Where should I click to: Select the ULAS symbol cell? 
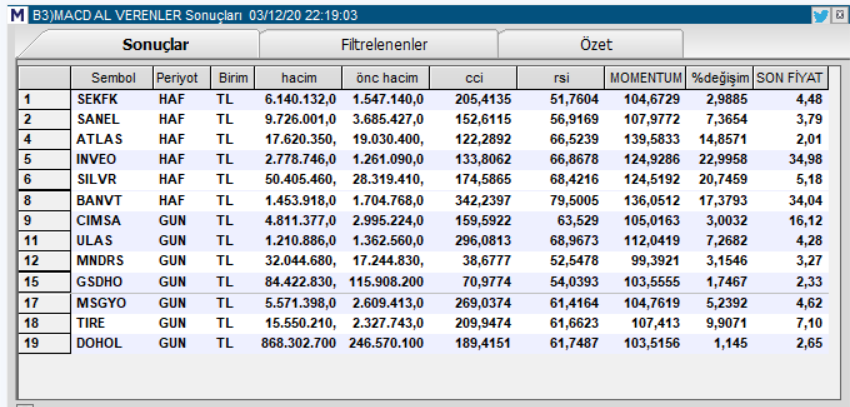[x=95, y=241]
